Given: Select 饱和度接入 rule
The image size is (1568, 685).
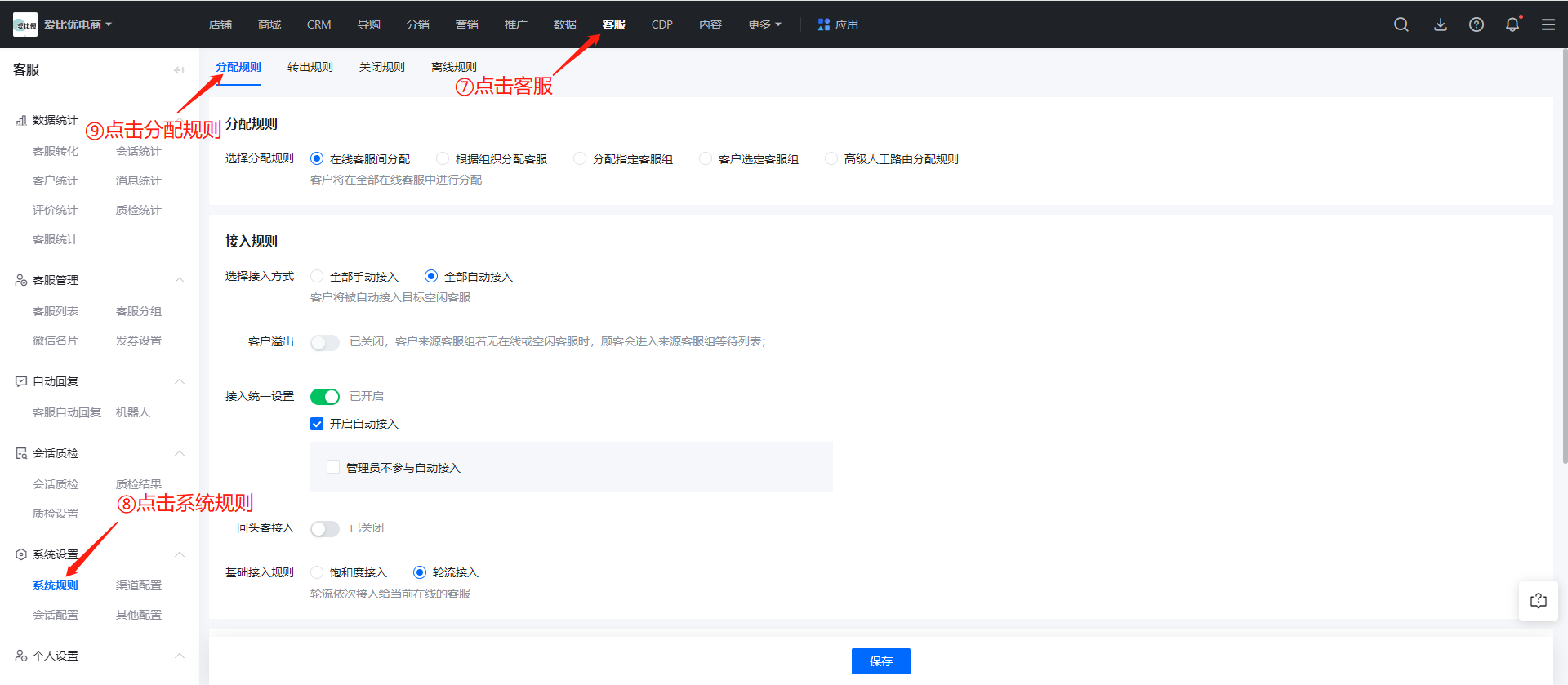Looking at the screenshot, I should click(x=317, y=572).
